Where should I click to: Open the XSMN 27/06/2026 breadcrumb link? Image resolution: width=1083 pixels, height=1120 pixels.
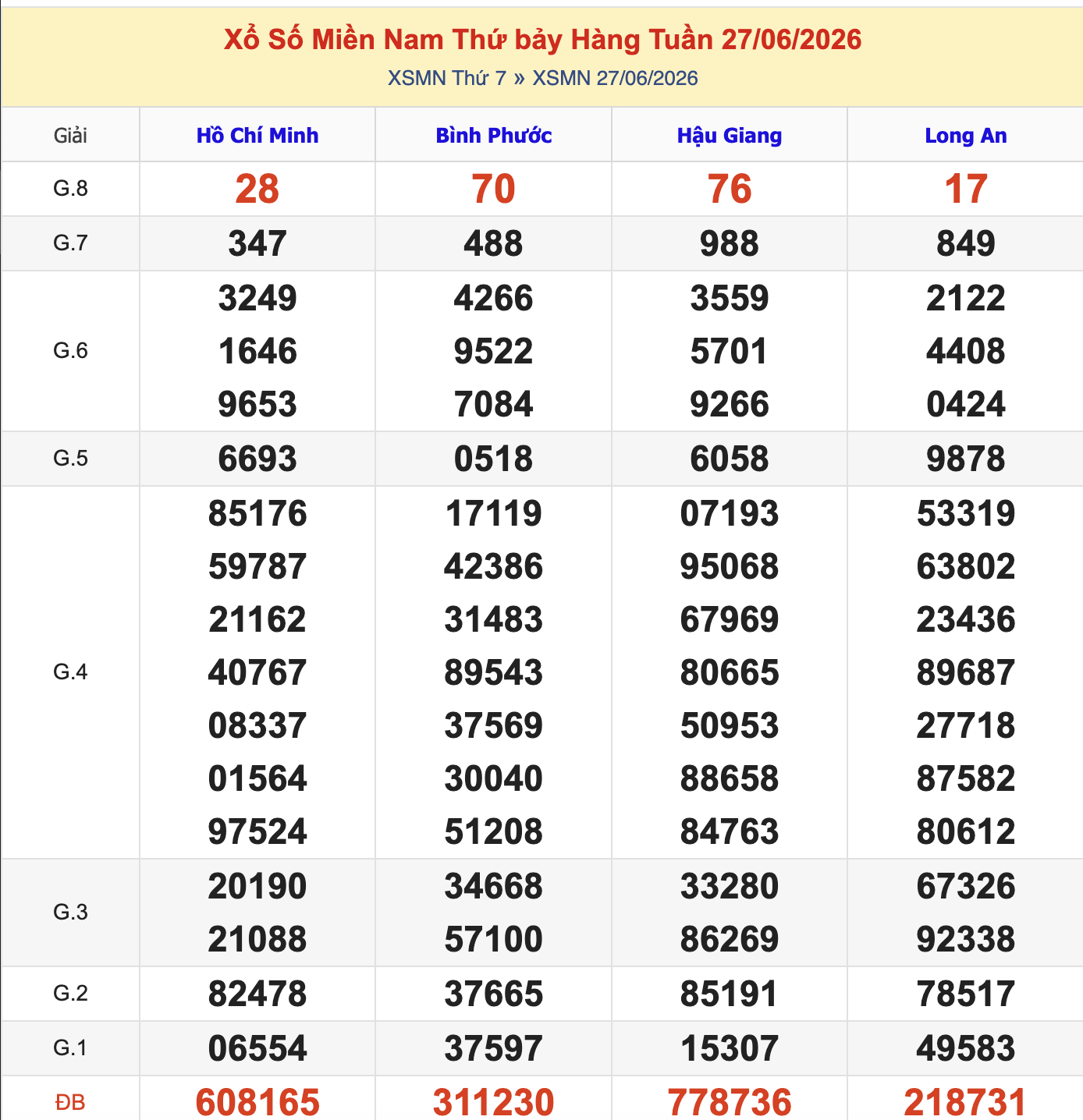[615, 78]
